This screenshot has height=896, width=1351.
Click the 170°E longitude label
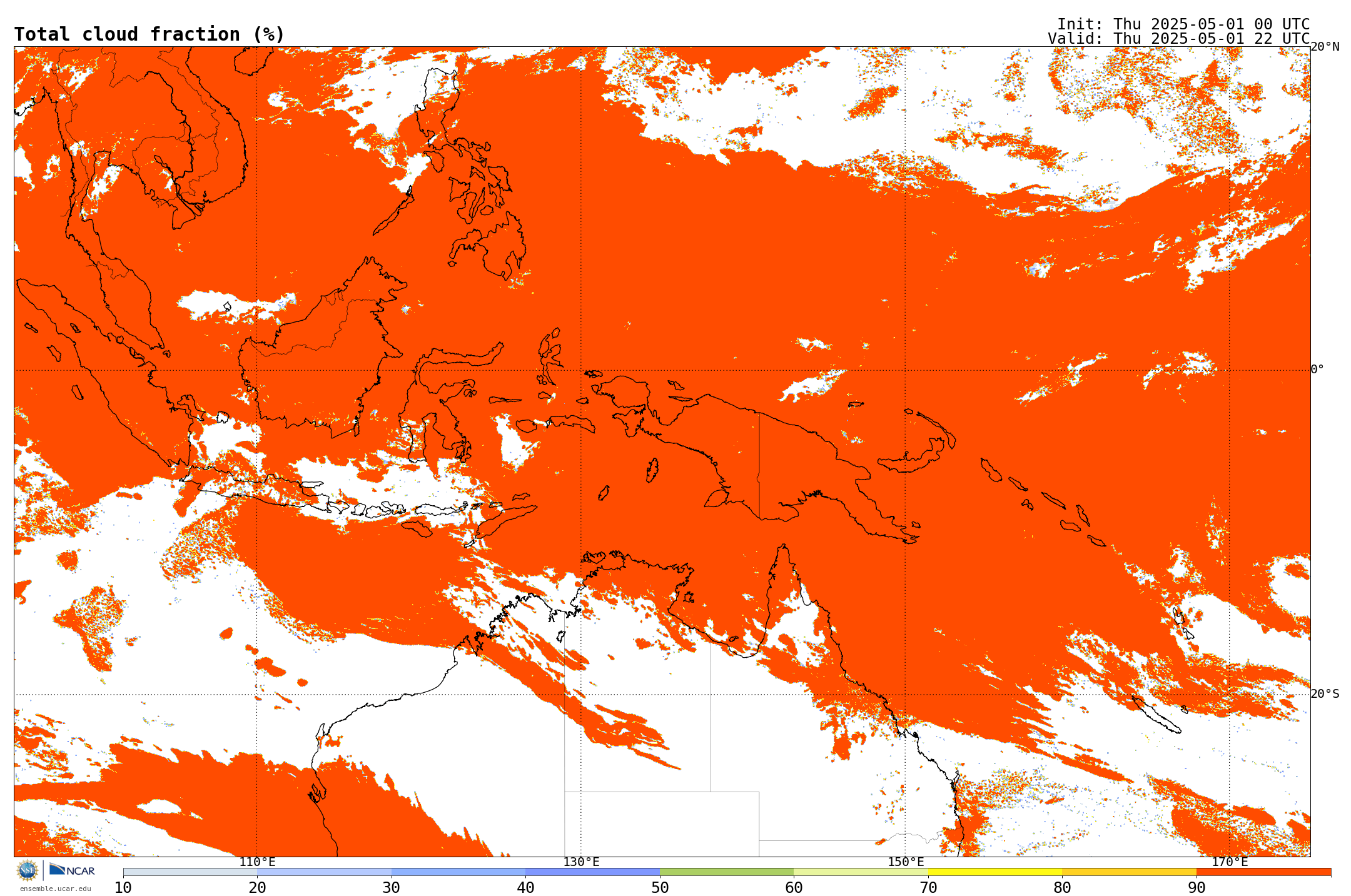point(1230,862)
